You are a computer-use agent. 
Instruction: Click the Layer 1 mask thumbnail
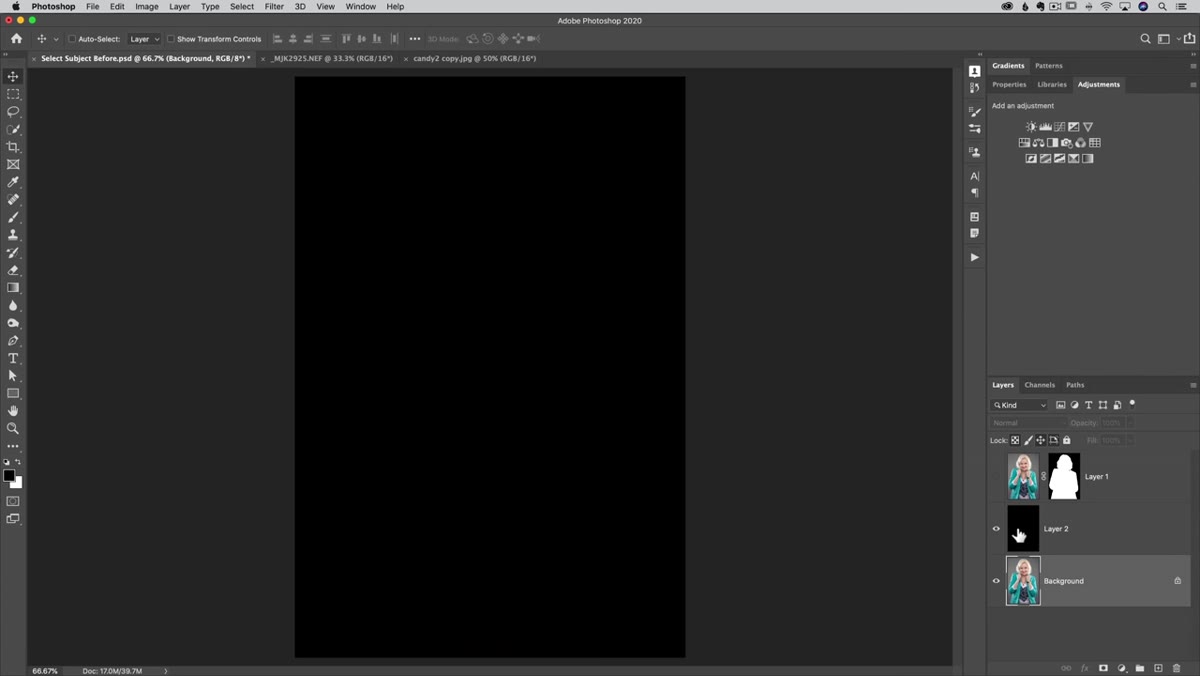[x=1064, y=477]
